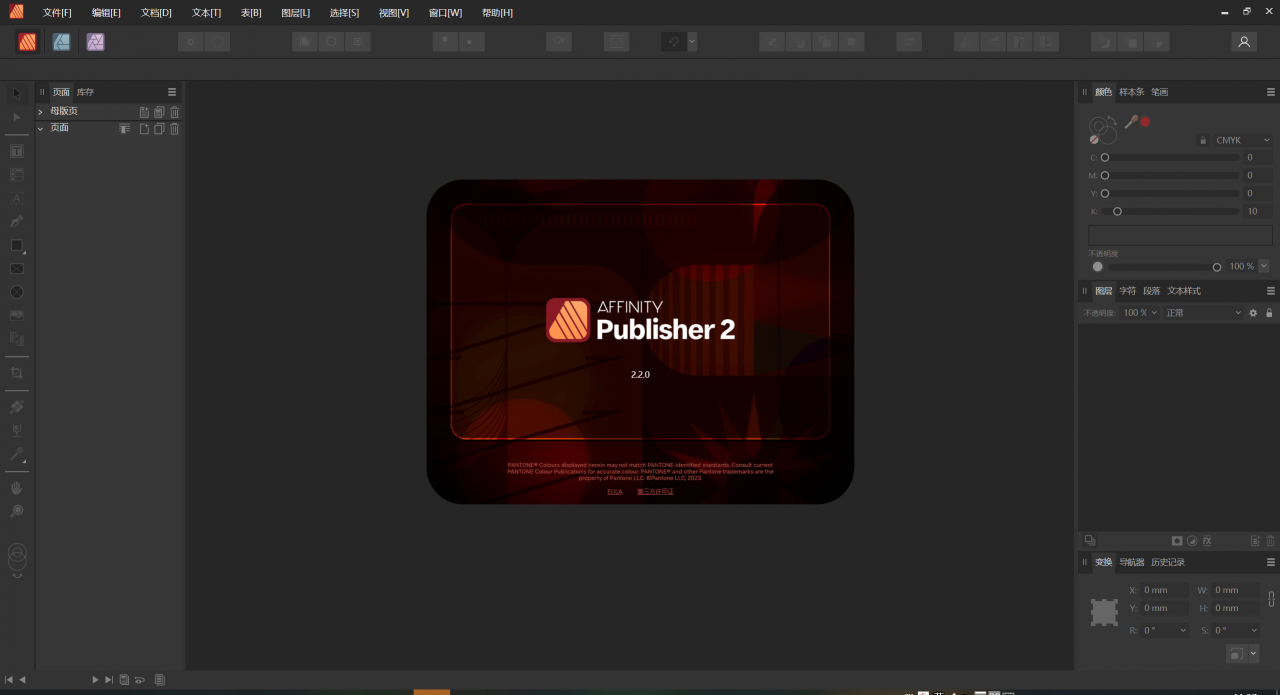Open the Layers panel settings gear

(1253, 312)
